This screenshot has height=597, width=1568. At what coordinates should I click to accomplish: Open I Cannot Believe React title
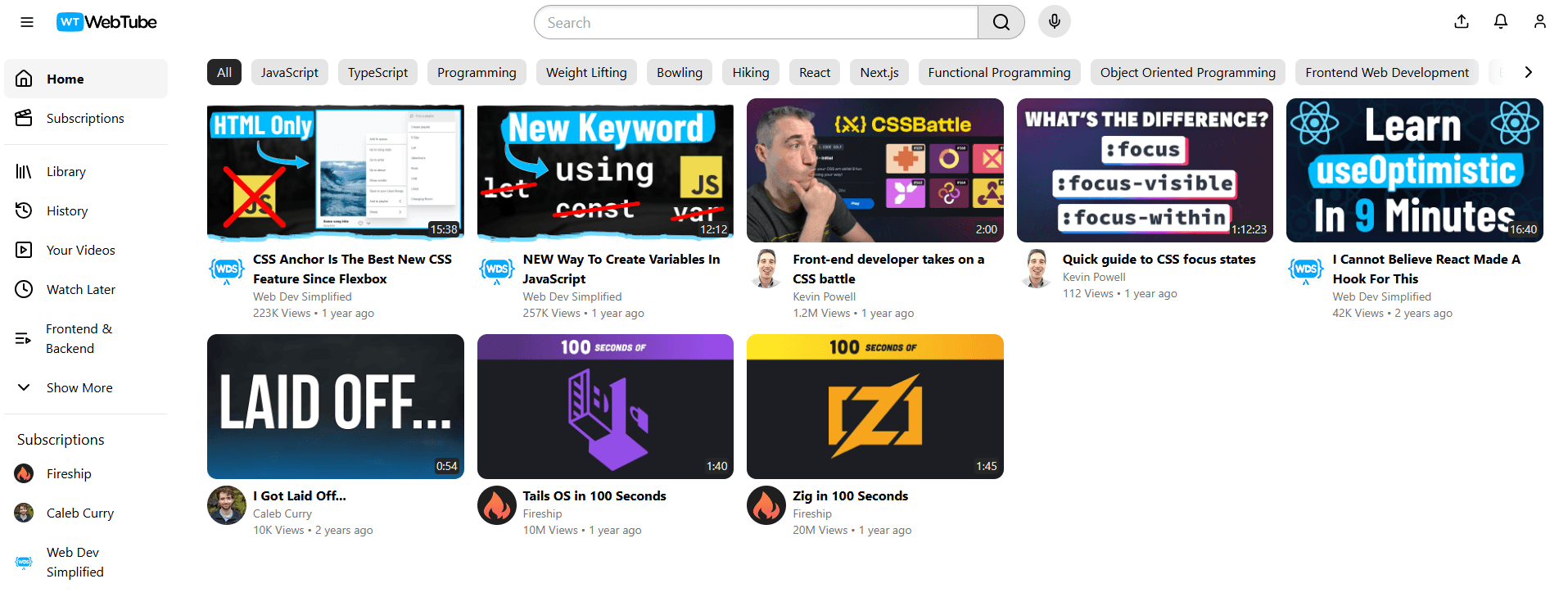(x=1426, y=269)
